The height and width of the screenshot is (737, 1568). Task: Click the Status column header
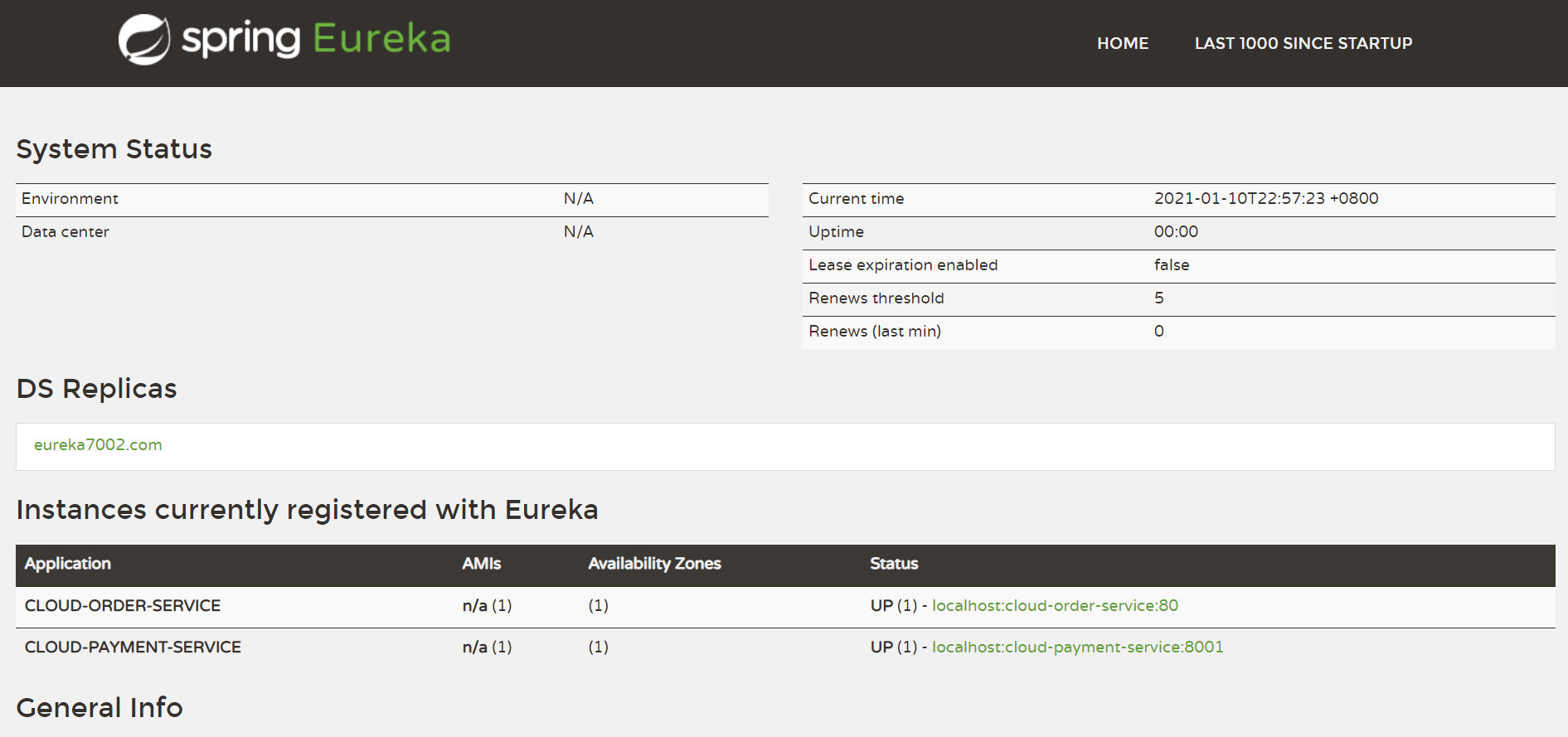pyautogui.click(x=894, y=564)
